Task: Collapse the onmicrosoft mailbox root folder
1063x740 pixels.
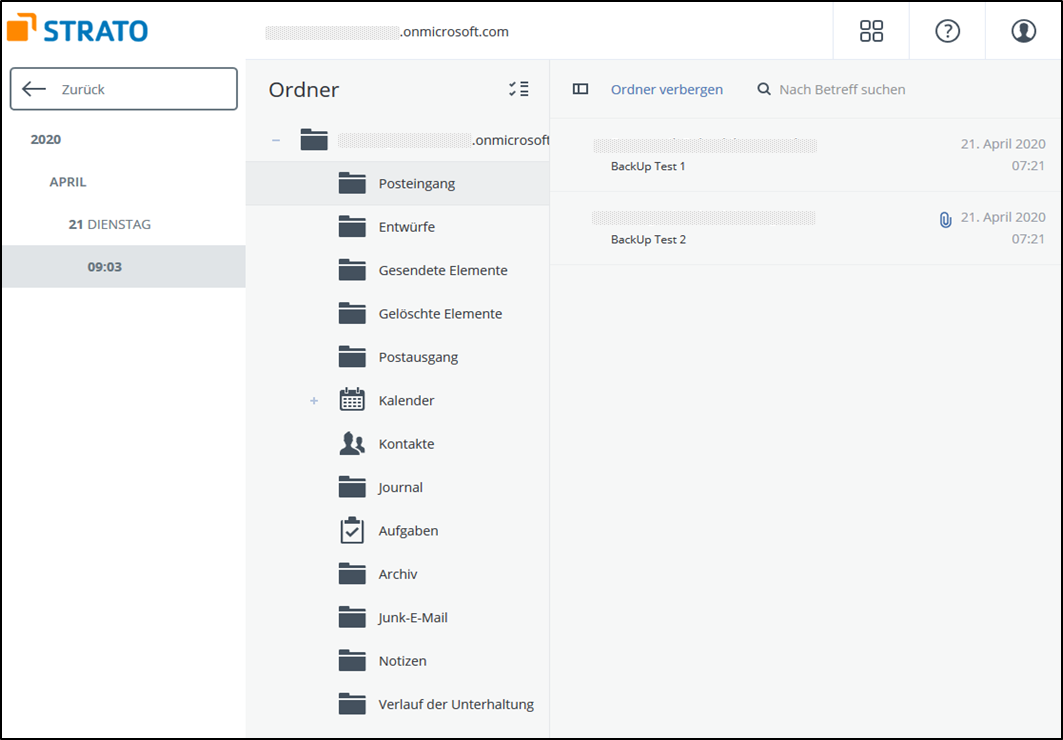Action: 275,140
